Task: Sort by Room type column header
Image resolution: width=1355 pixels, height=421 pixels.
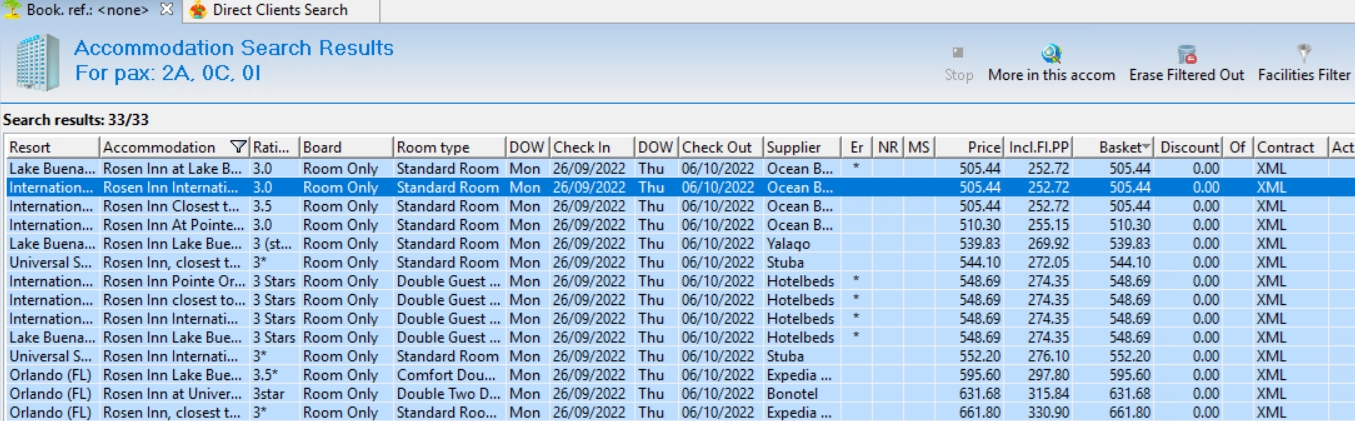Action: pos(449,147)
